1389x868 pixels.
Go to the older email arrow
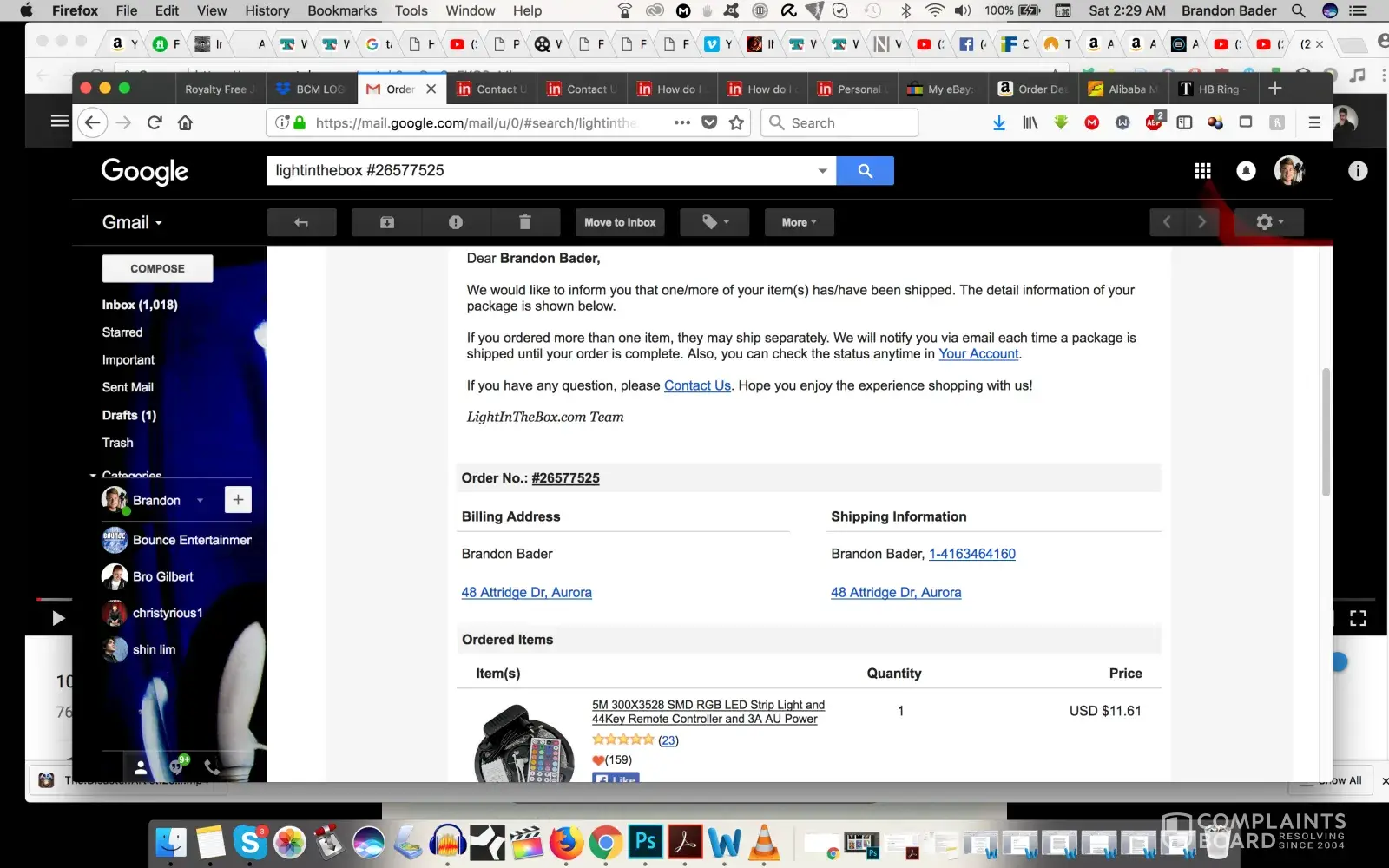[x=1201, y=222]
